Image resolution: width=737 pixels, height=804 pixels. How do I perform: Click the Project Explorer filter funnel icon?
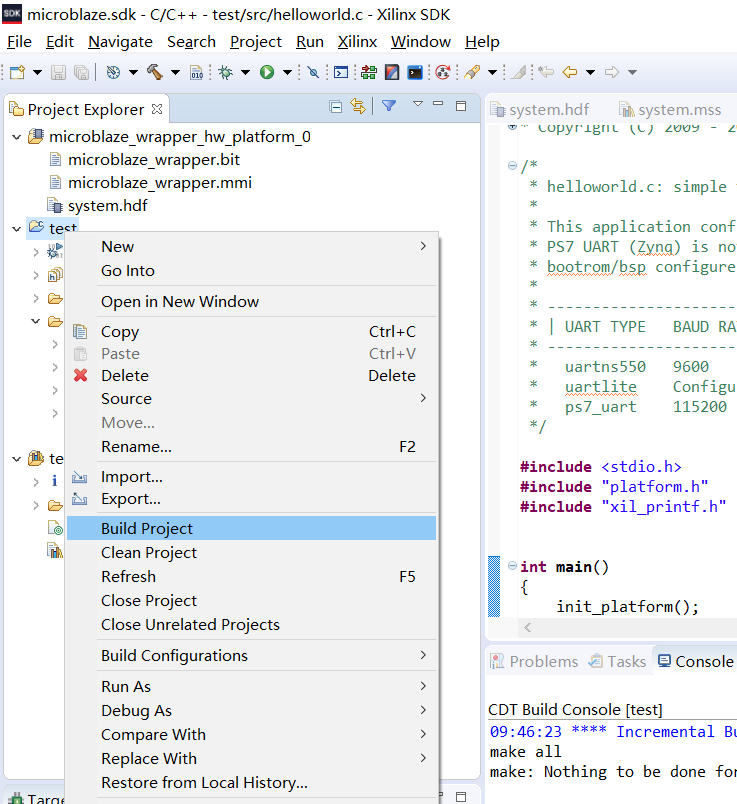point(389,106)
